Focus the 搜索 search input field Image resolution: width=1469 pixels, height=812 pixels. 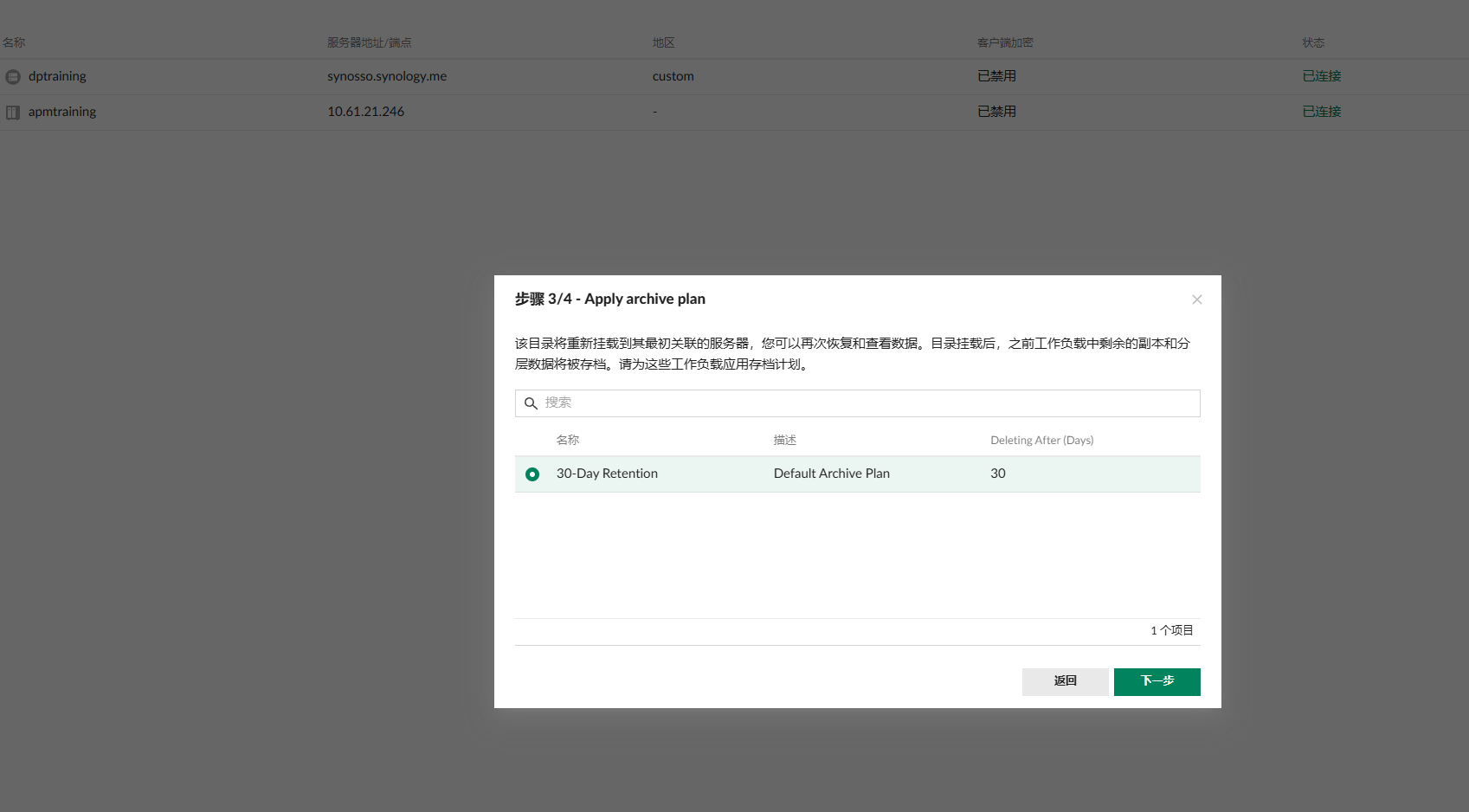pyautogui.click(x=866, y=403)
